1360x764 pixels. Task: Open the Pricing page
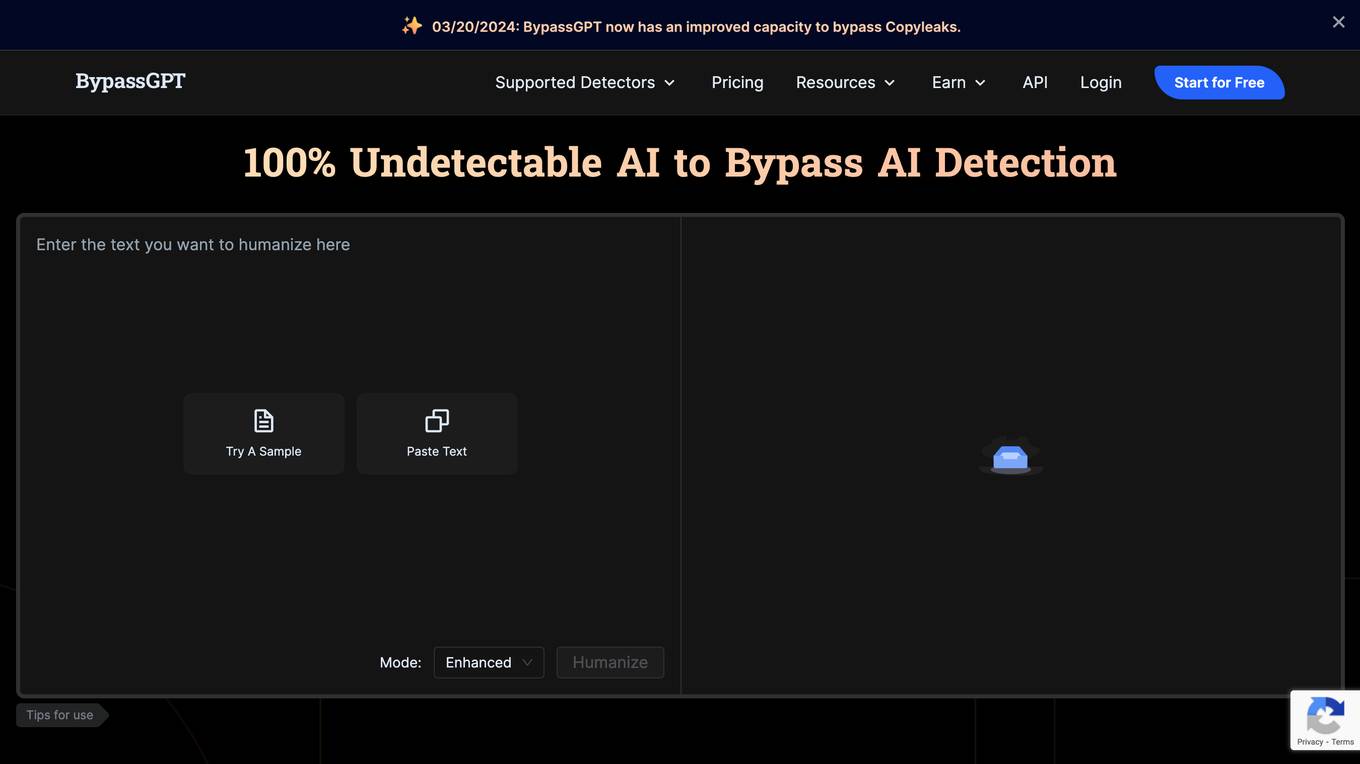click(x=737, y=82)
